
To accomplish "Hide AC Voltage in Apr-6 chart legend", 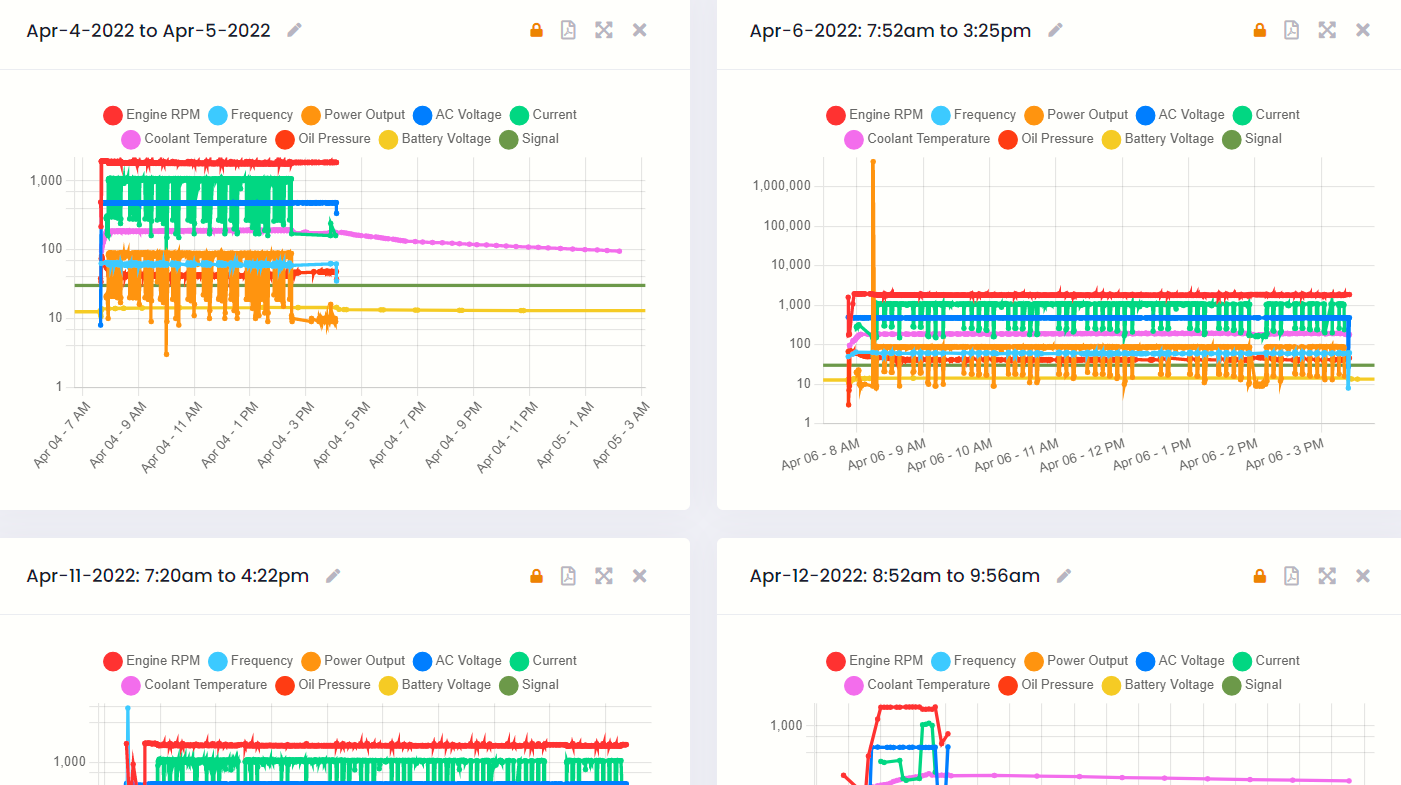I will (1180, 115).
